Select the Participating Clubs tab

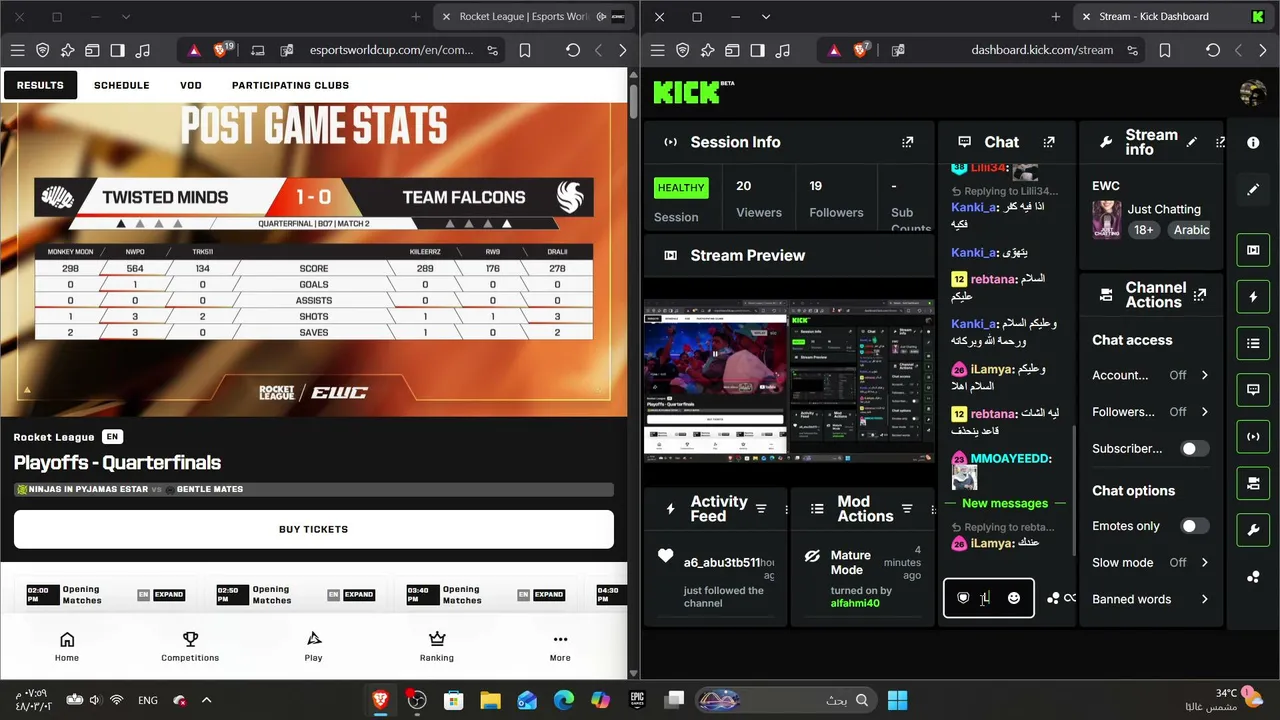(x=290, y=85)
